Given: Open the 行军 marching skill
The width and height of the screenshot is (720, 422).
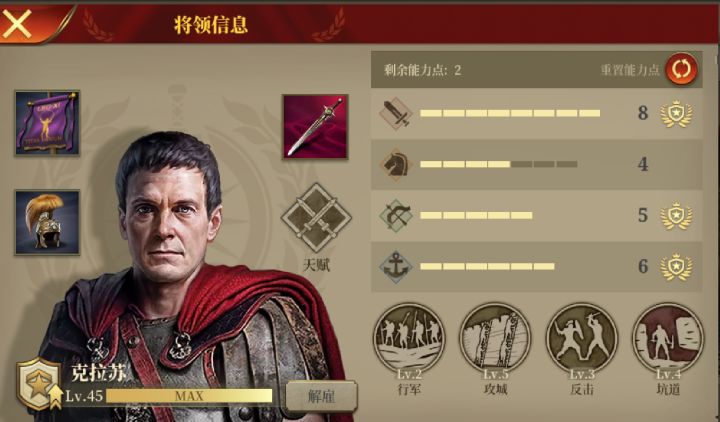Looking at the screenshot, I should [409, 339].
